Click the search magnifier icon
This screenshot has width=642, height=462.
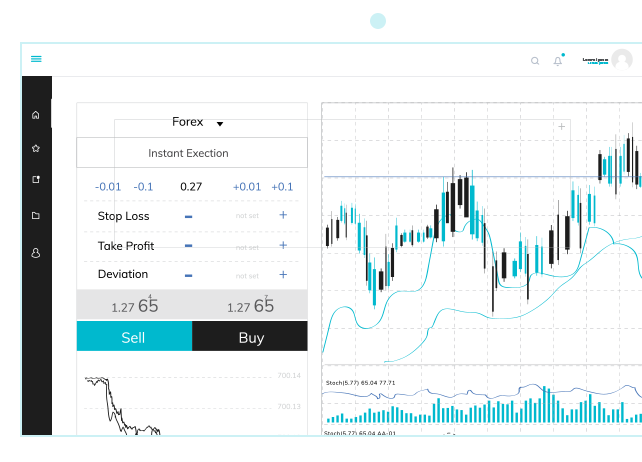535,61
